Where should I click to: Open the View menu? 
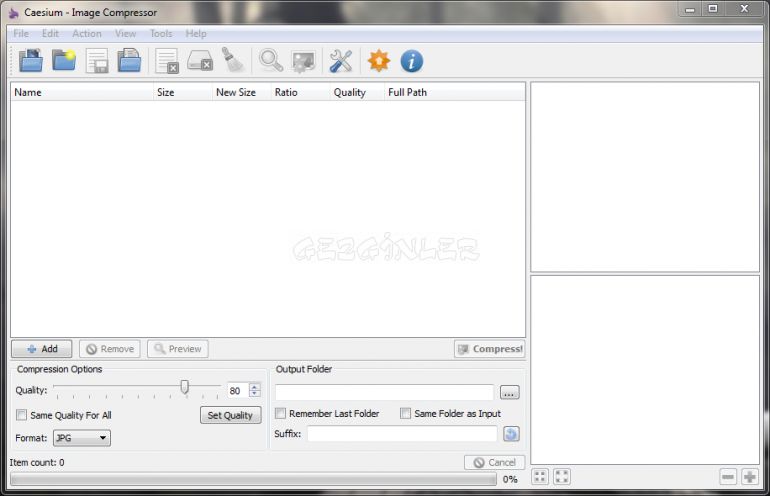click(x=125, y=33)
